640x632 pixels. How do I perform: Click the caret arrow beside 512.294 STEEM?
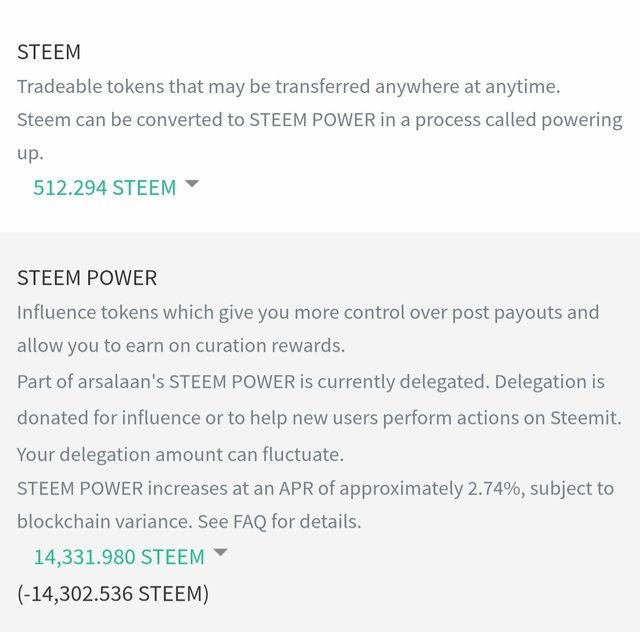click(192, 184)
